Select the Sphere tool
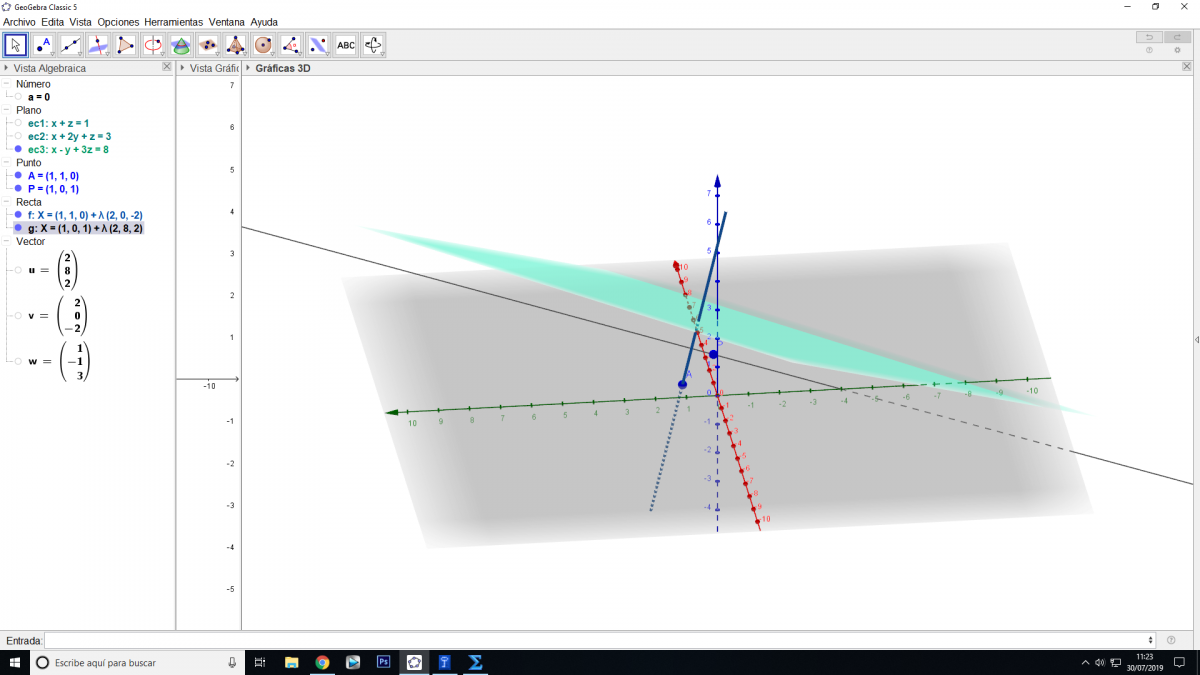The height and width of the screenshot is (675, 1200). coord(263,45)
